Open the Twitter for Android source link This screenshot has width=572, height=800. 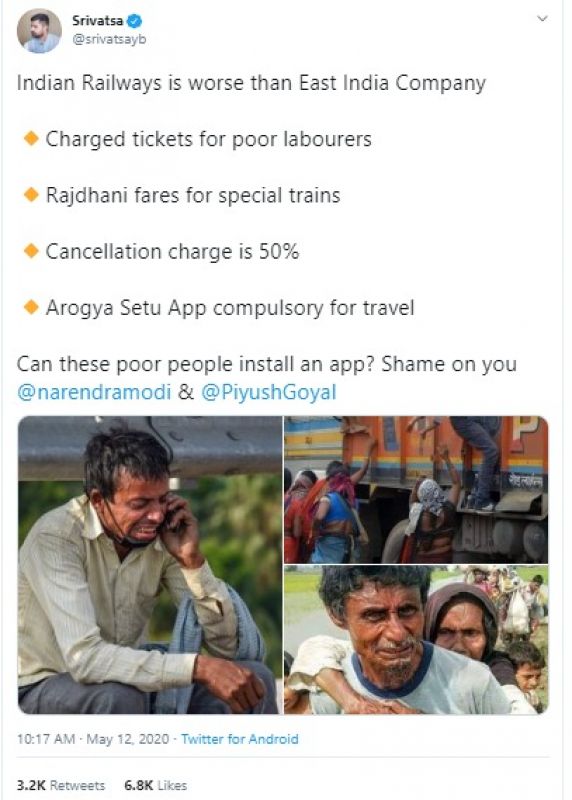239,739
